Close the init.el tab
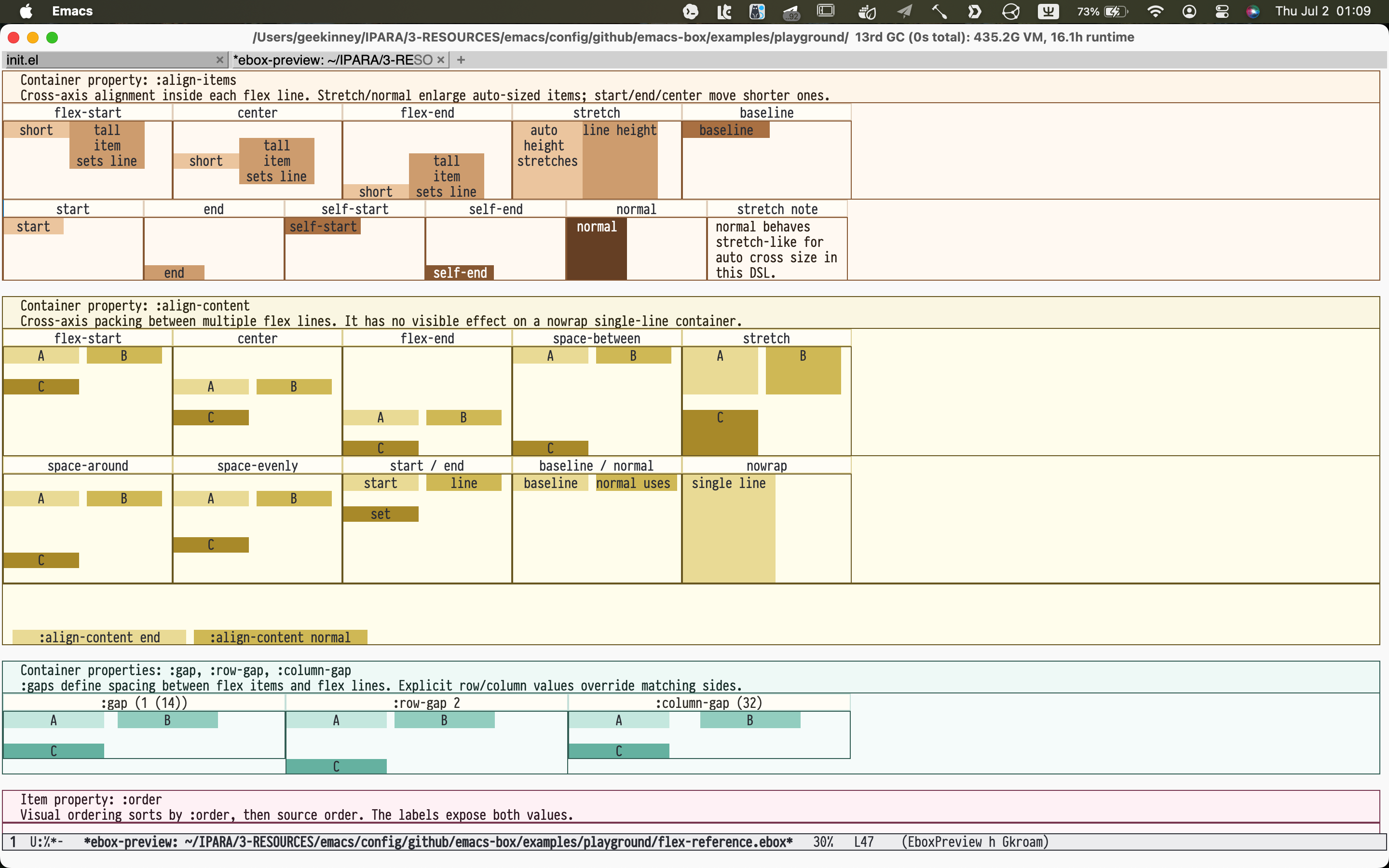The width and height of the screenshot is (1389, 868). coord(219,60)
